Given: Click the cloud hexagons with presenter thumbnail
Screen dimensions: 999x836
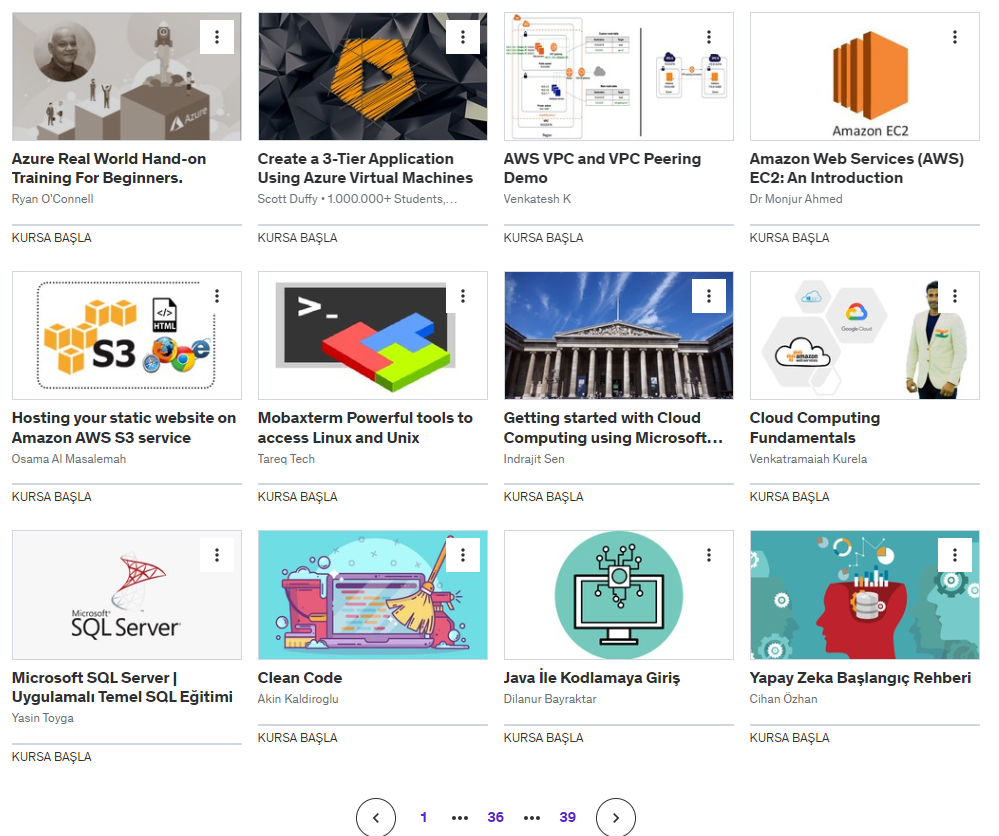Looking at the screenshot, I should click(865, 335).
